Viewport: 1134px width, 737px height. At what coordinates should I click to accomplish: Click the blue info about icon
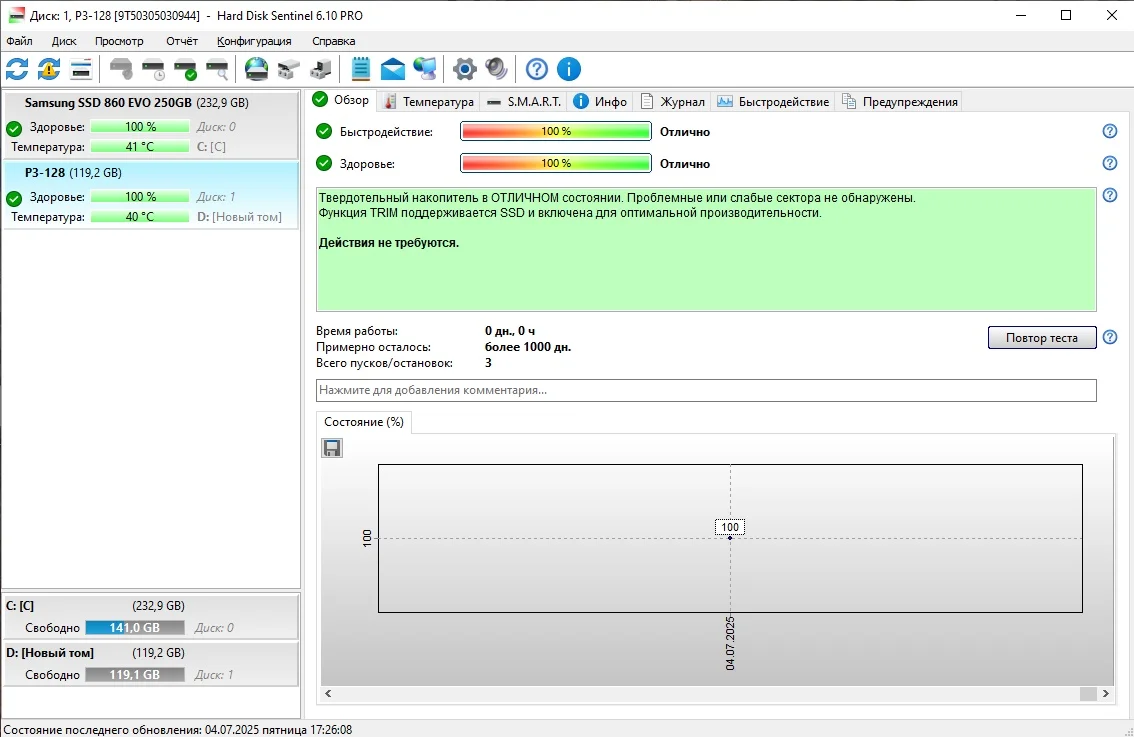[x=569, y=69]
